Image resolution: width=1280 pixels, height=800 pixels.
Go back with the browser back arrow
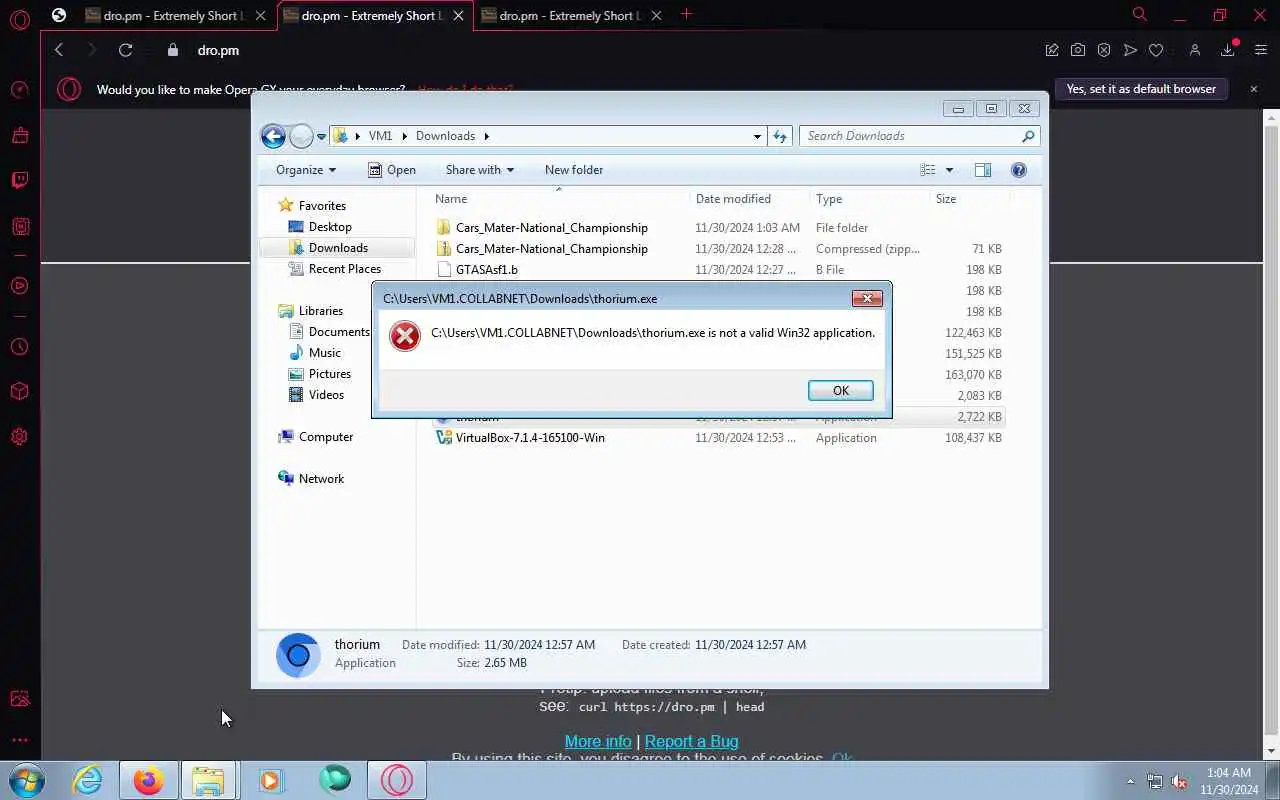point(59,50)
